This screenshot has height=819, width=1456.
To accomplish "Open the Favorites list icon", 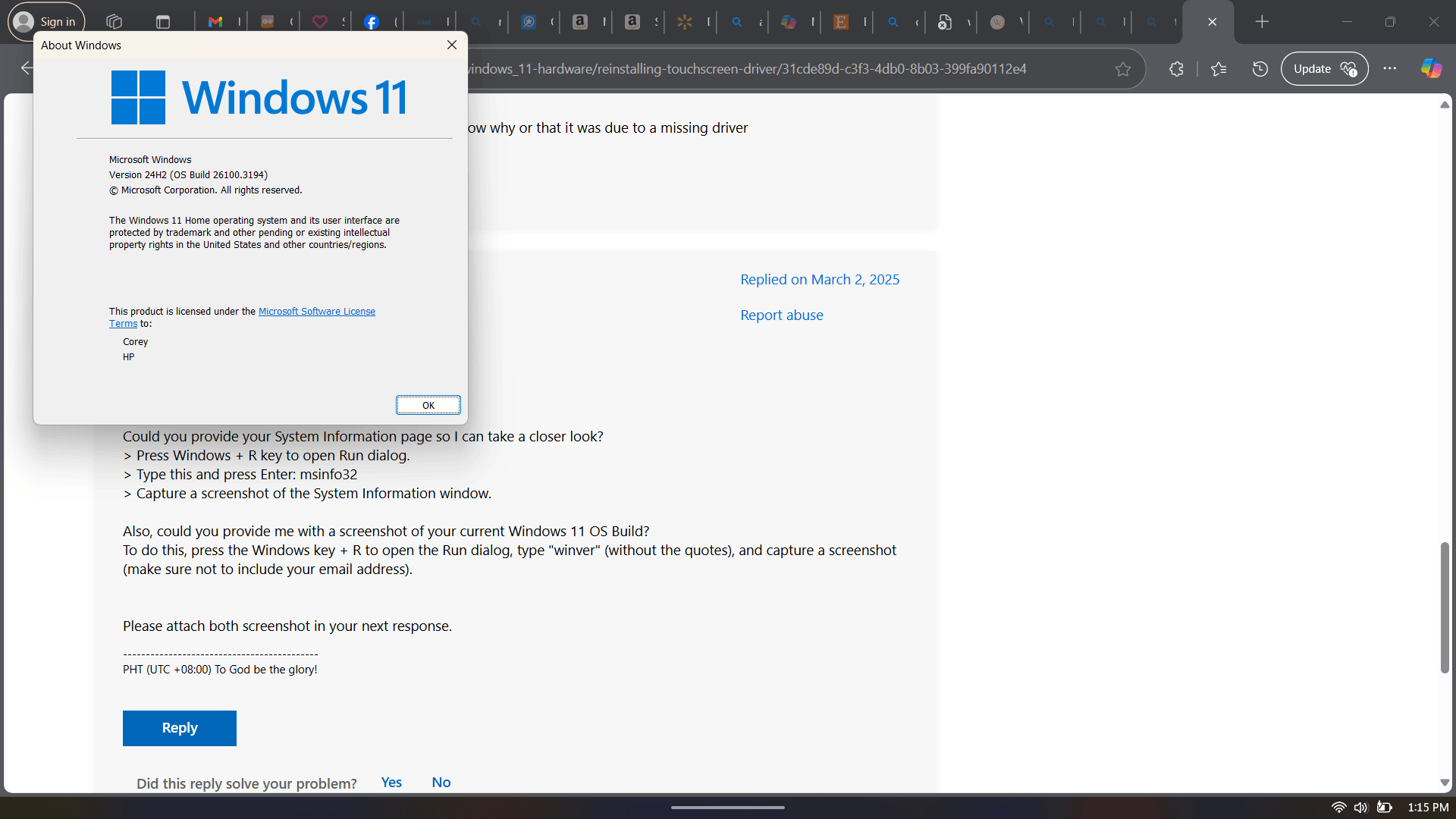I will coord(1219,69).
